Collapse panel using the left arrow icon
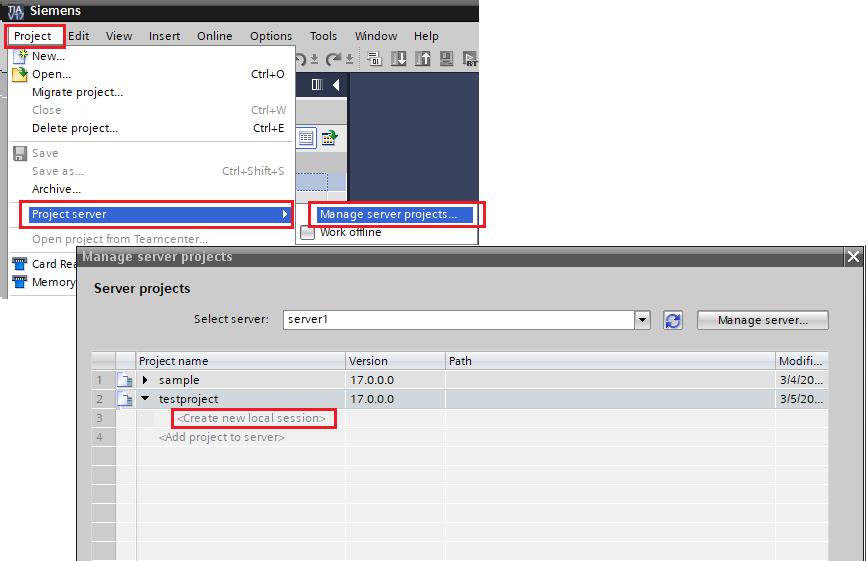868x561 pixels. (336, 85)
